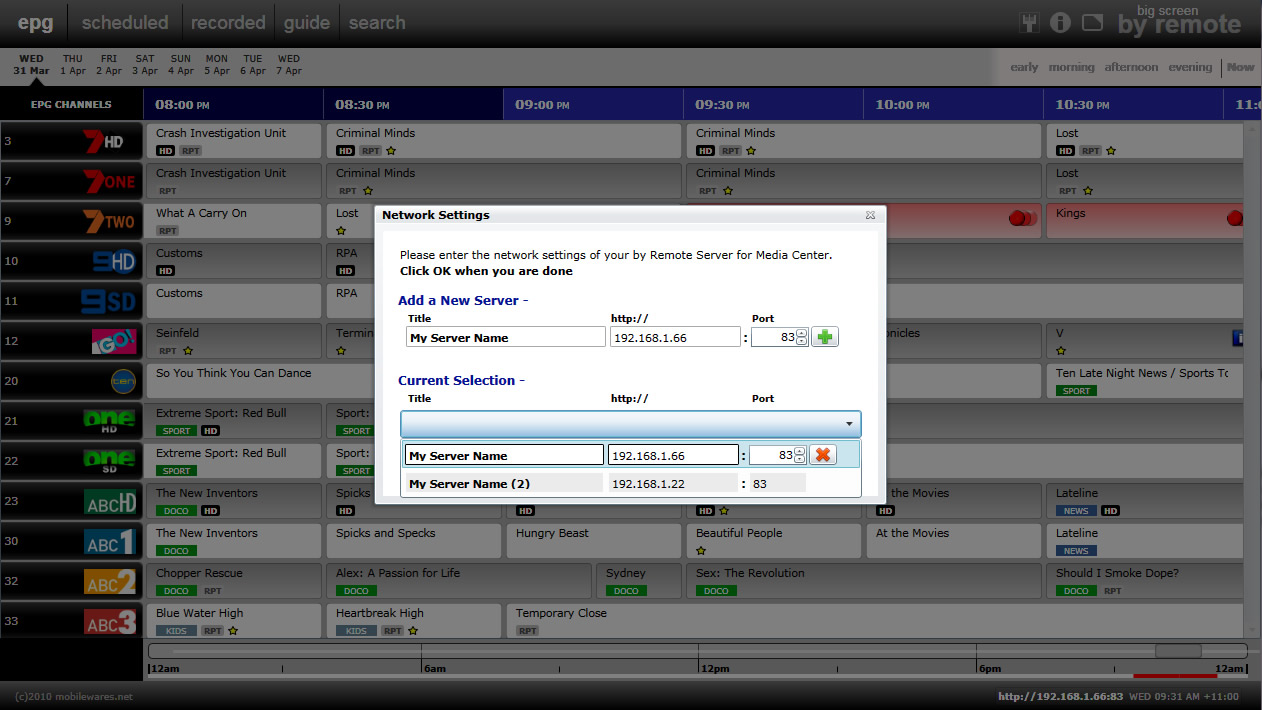Open Ten Late Night News program
Image resolution: width=1262 pixels, height=710 pixels.
(x=1145, y=381)
